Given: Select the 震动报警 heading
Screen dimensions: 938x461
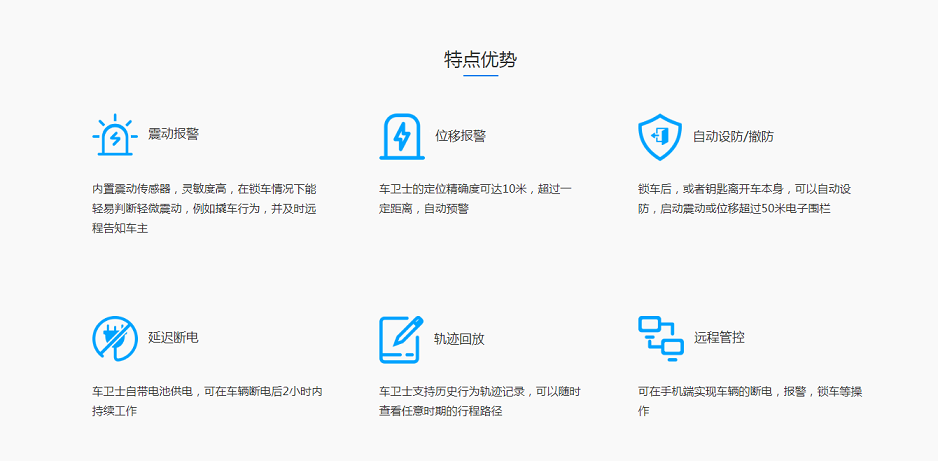Looking at the screenshot, I should tap(173, 135).
